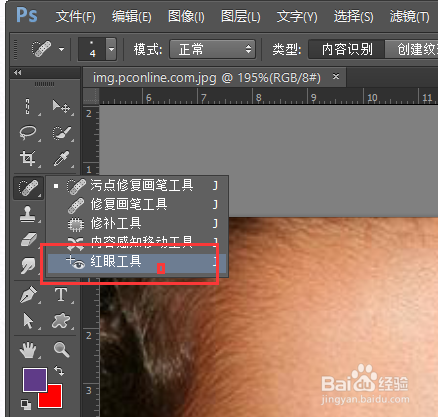
Task: Select the Custom Shape tool
Action: click(x=61, y=321)
